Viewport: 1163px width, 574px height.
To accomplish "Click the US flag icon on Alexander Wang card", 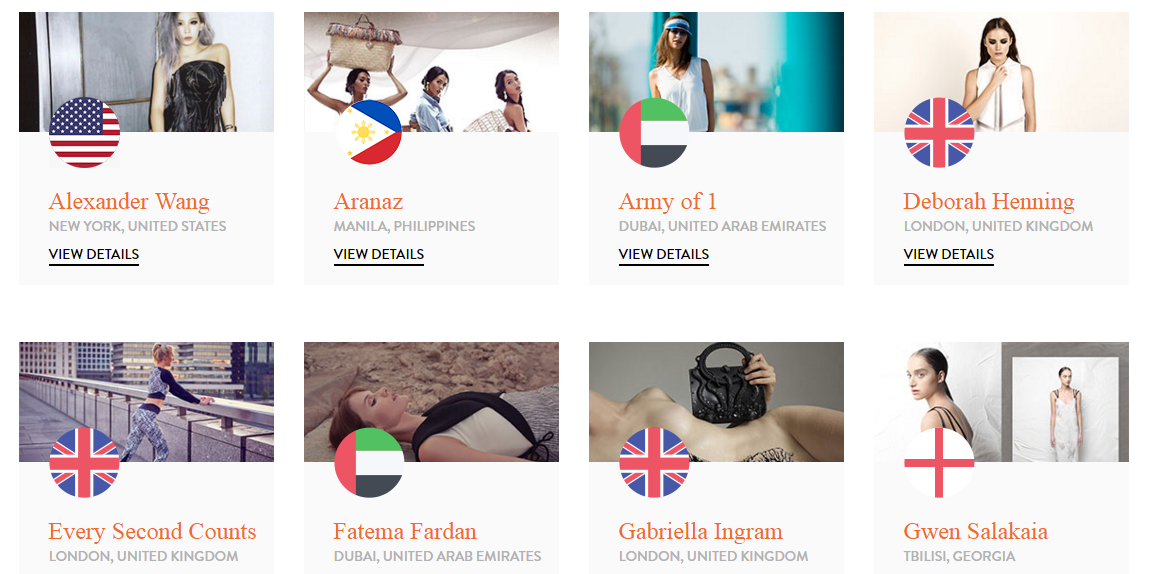I will coord(85,132).
